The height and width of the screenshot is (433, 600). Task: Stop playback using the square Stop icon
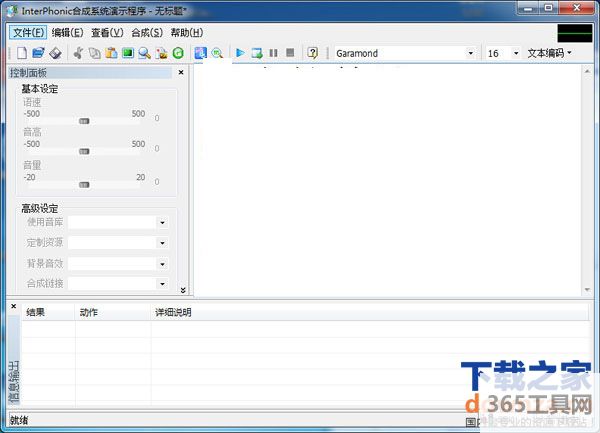coord(290,53)
